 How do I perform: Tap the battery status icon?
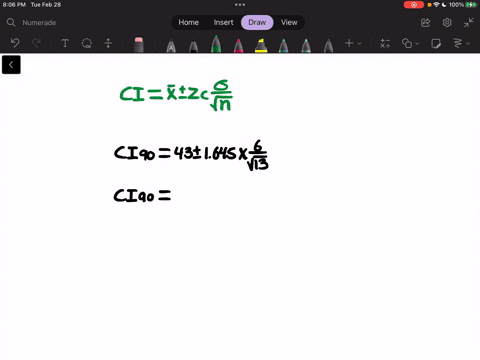471,5
